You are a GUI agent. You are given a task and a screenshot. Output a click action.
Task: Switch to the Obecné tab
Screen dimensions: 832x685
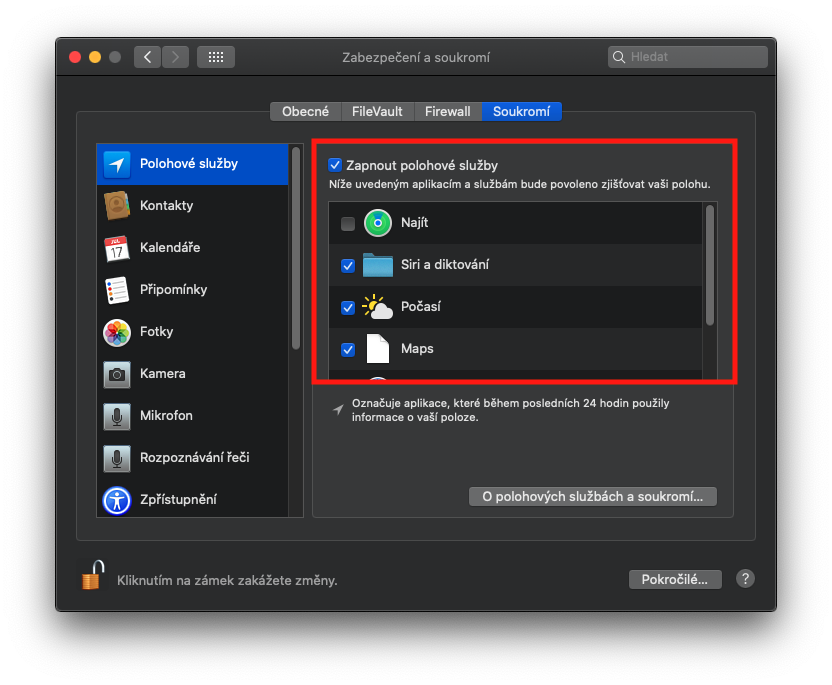click(x=305, y=111)
